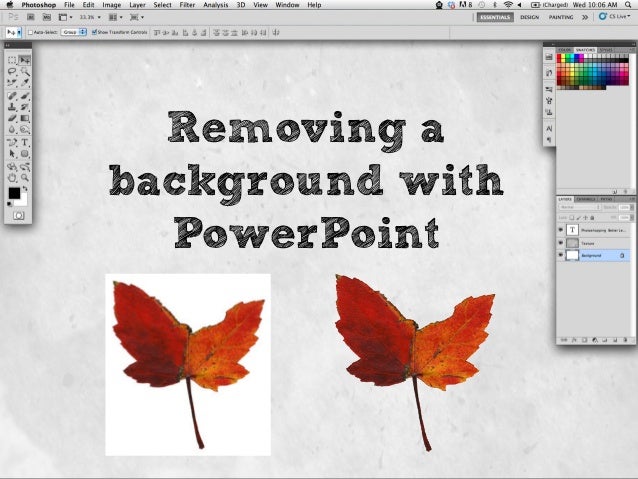
Task: Select the 3D Camera Orbit tool
Action: 25,166
